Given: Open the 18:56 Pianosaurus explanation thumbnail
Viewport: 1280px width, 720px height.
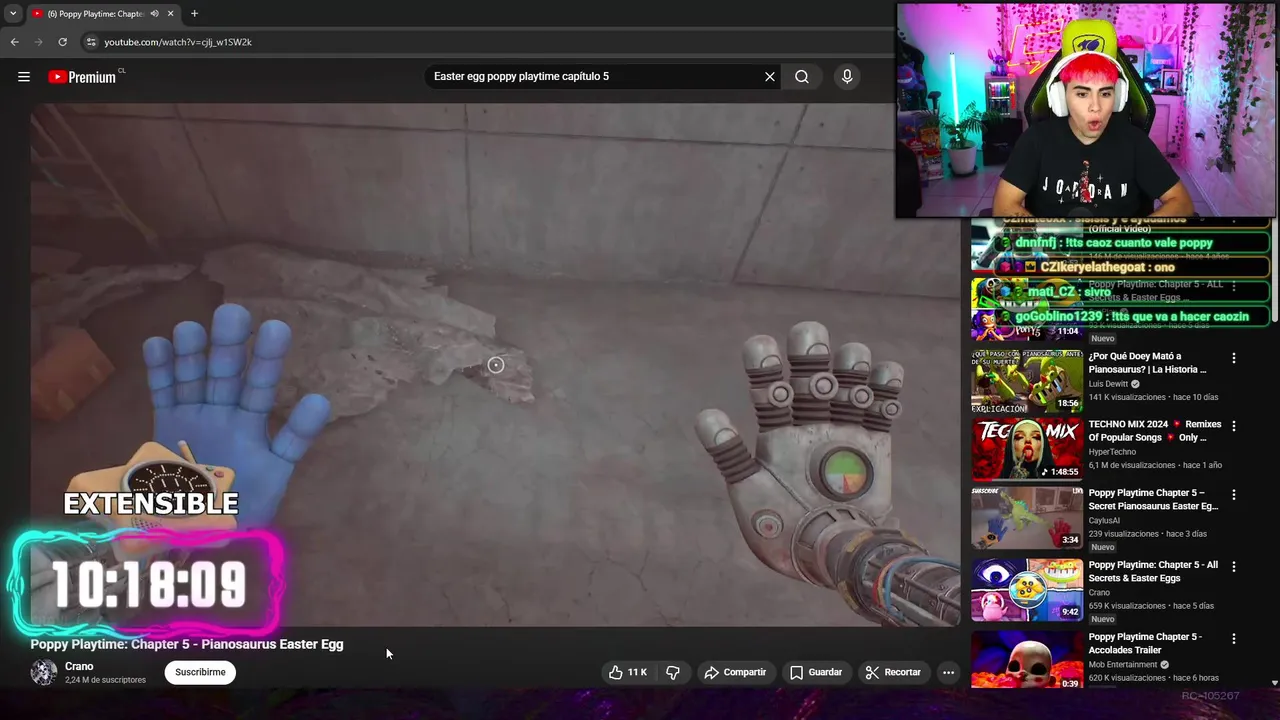Looking at the screenshot, I should pyautogui.click(x=1026, y=382).
